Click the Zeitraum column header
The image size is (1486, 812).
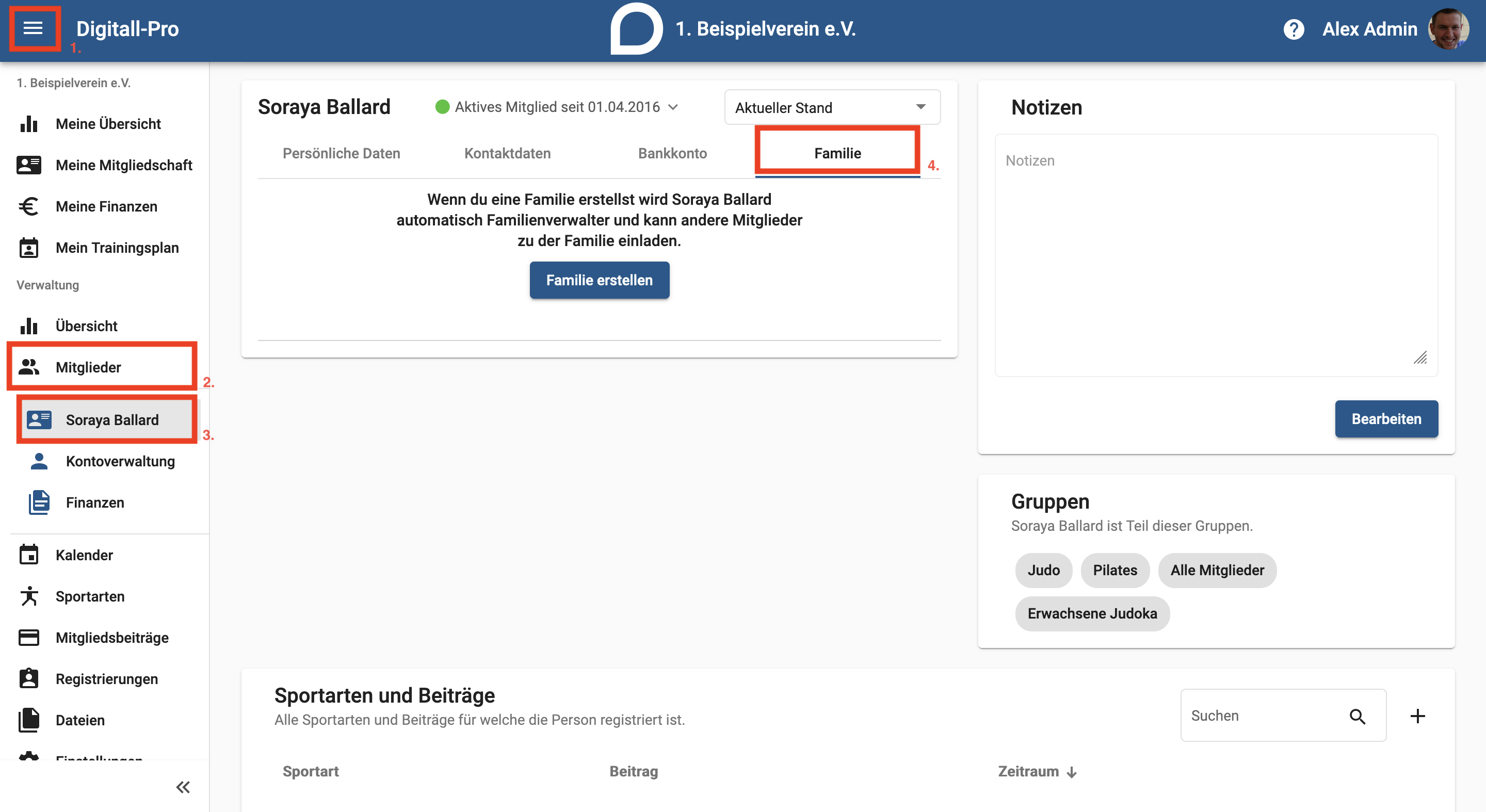(1028, 772)
